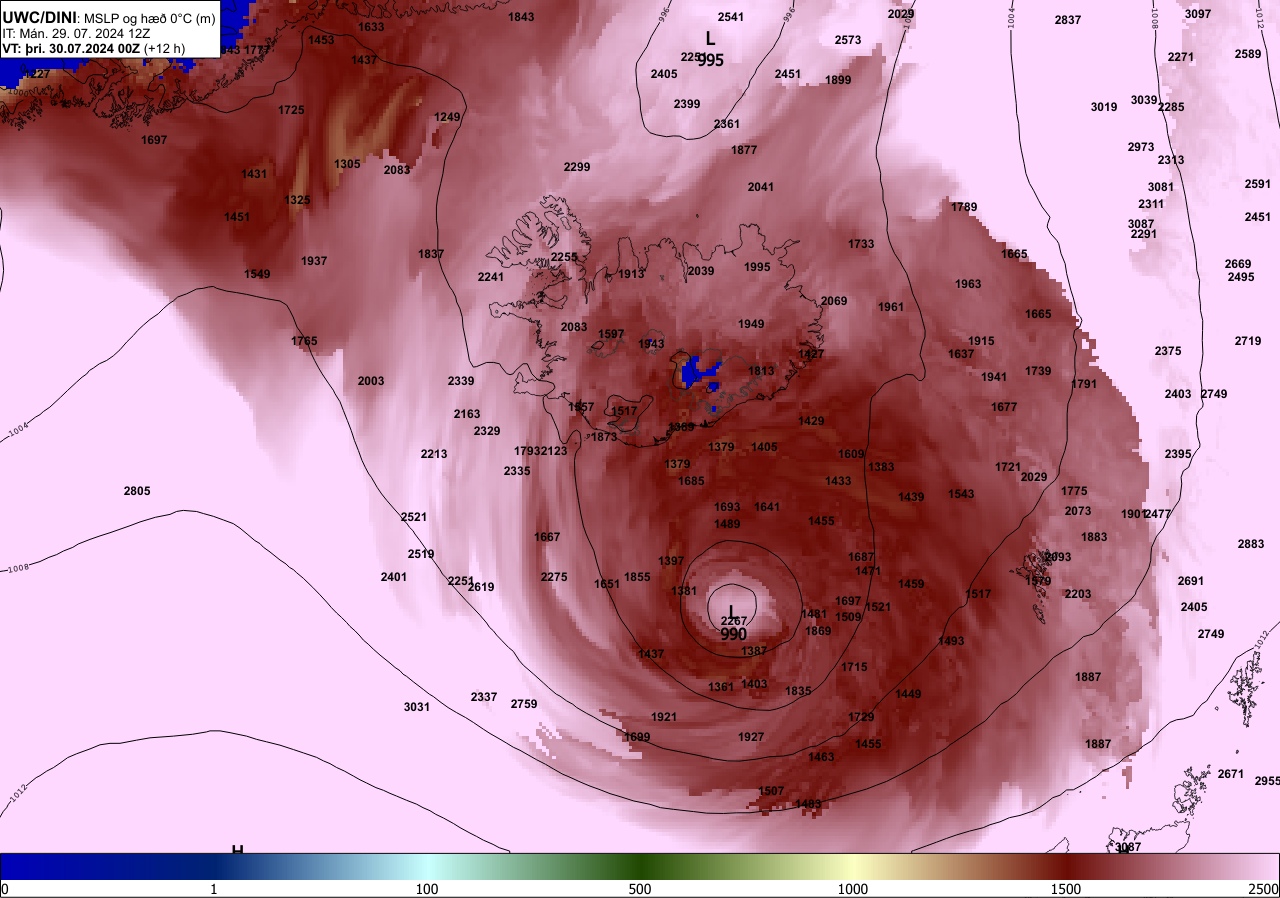The height and width of the screenshot is (898, 1280).
Task: Click the height value 2337
Action: pyautogui.click(x=484, y=697)
